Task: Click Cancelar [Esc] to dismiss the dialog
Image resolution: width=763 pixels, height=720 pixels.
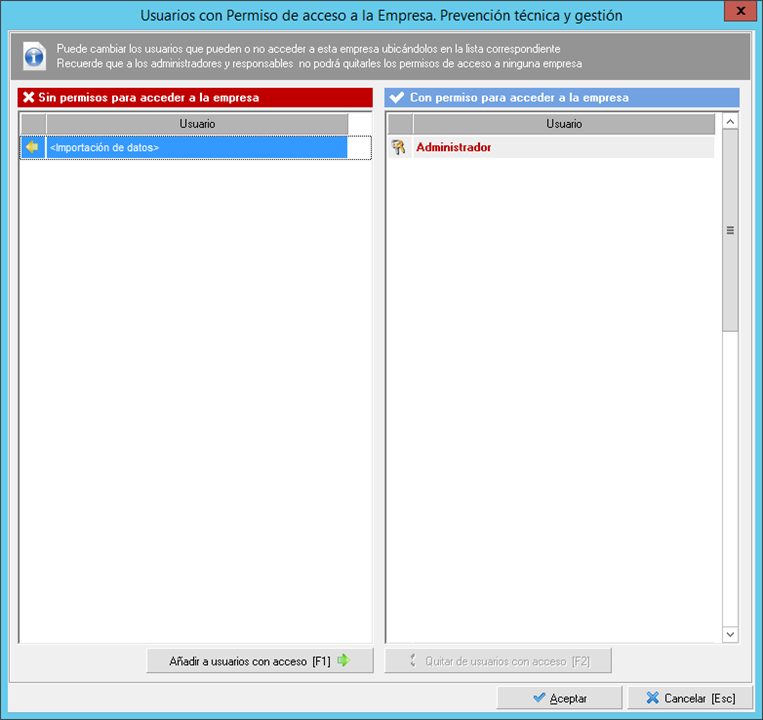Action: pos(690,698)
